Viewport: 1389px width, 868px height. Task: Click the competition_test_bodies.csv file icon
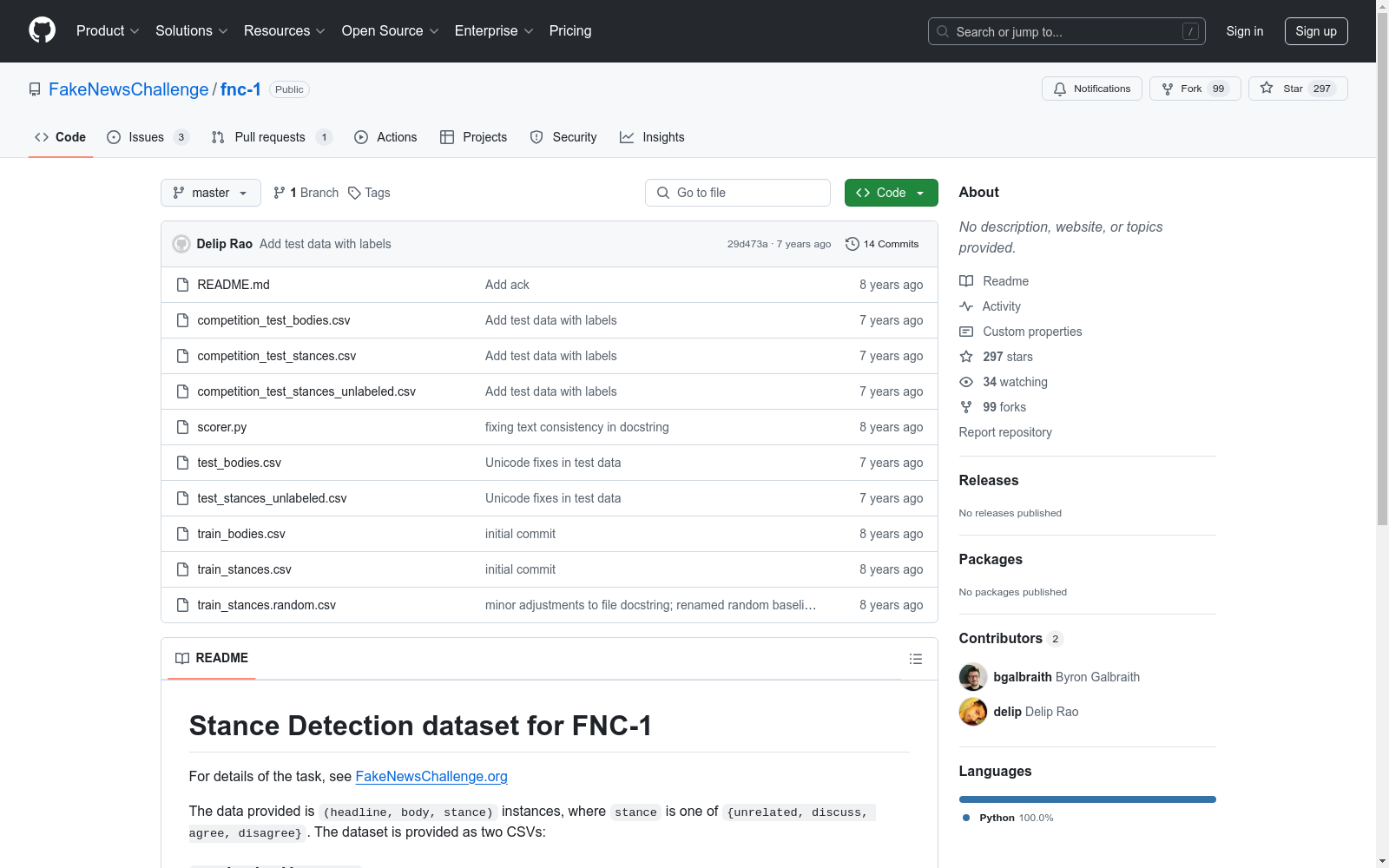[x=182, y=320]
